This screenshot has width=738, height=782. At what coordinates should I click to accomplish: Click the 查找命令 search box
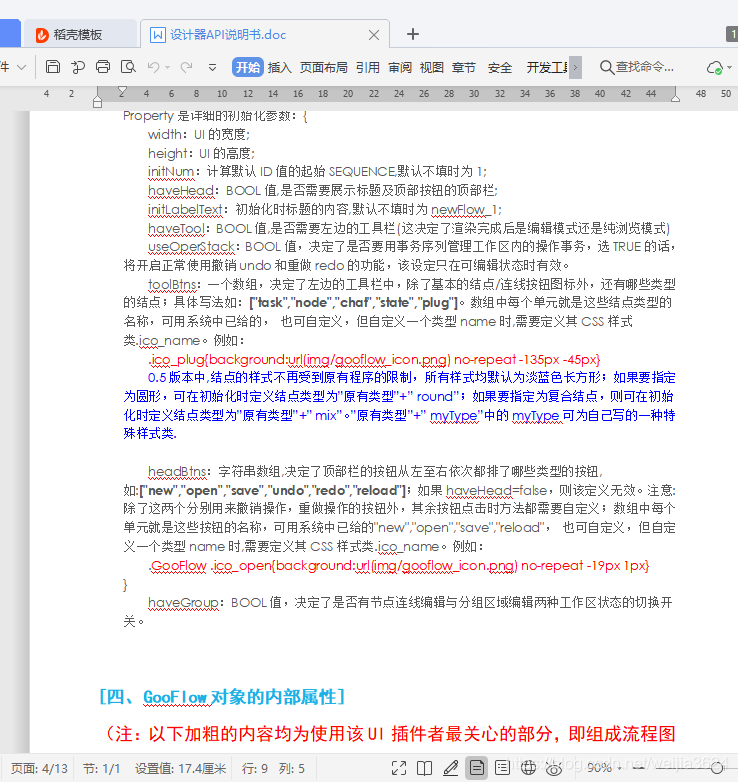click(x=637, y=67)
